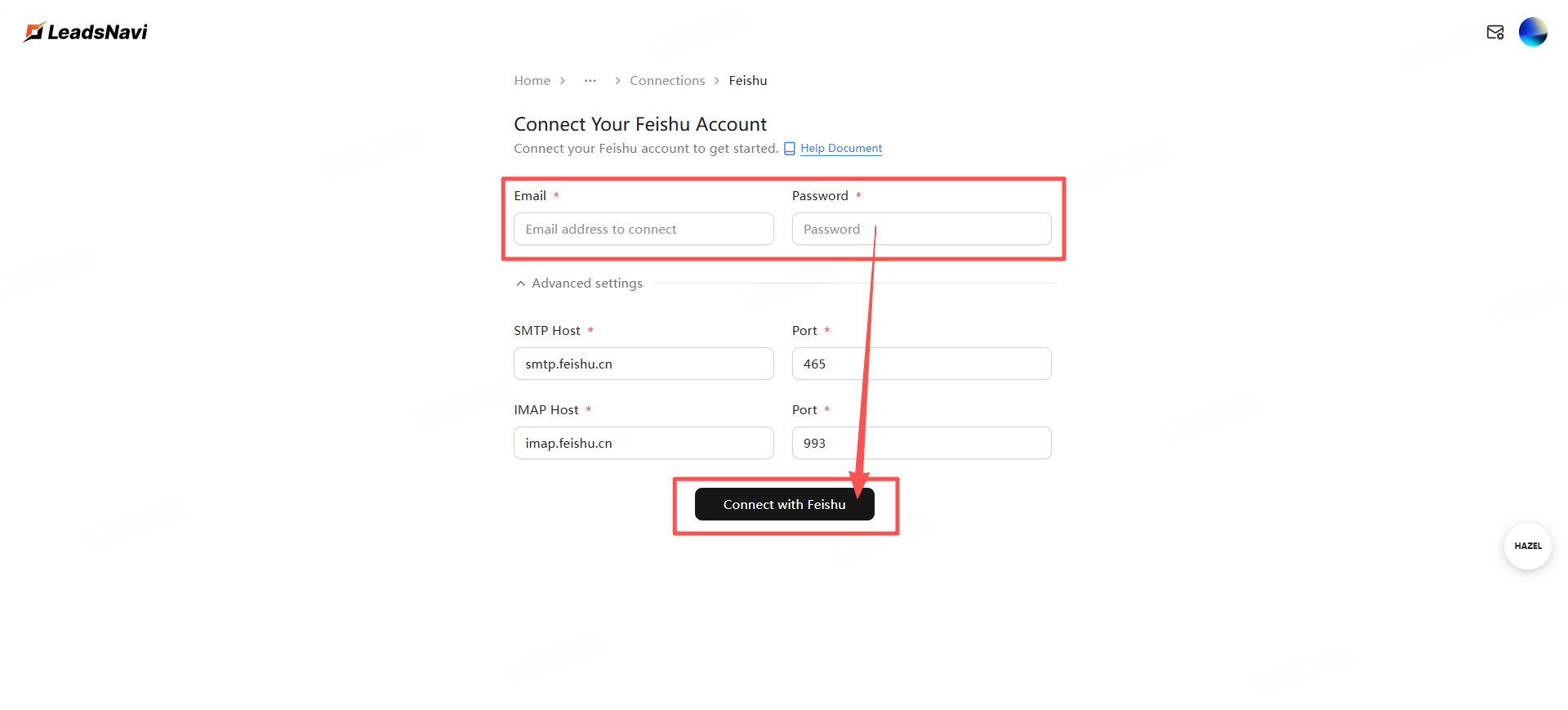The width and height of the screenshot is (1568, 710).
Task: Collapse the Advanced settings section
Action: tap(521, 284)
